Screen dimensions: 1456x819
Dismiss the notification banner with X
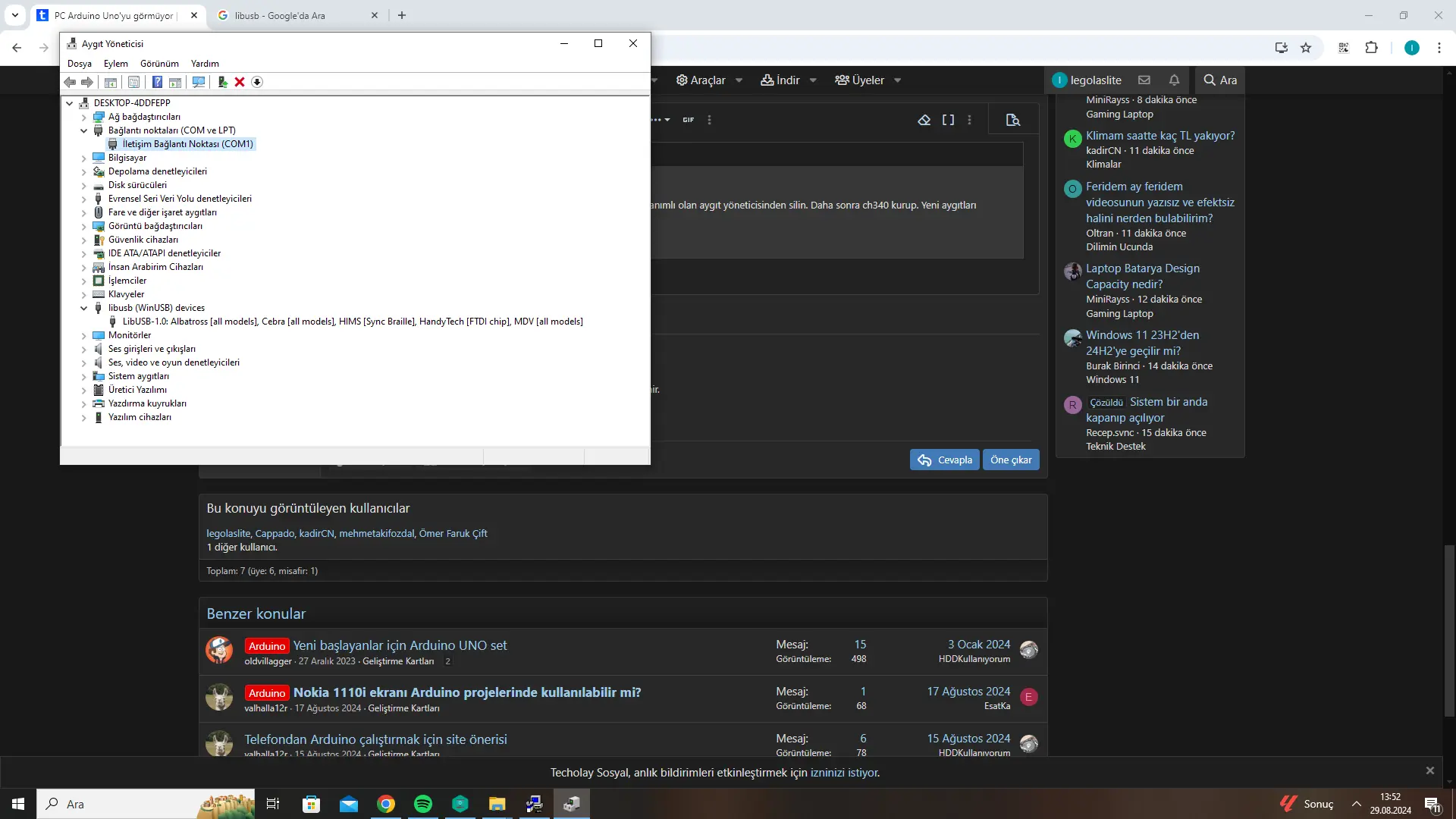coord(1430,770)
